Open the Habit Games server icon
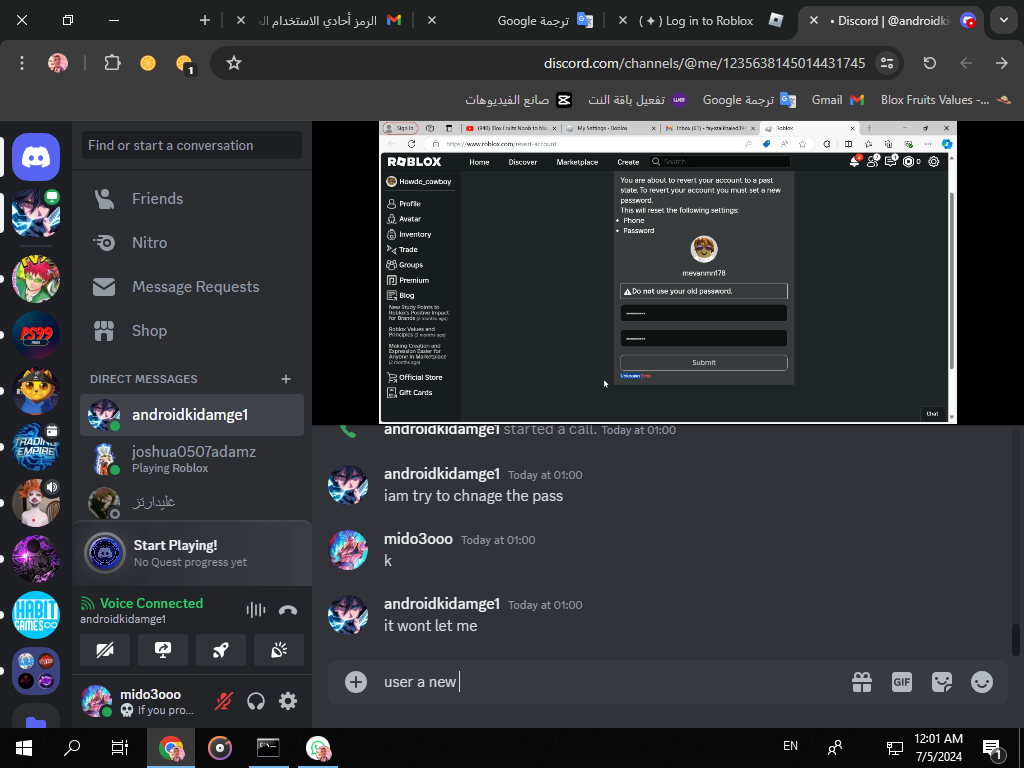This screenshot has height=768, width=1024. pyautogui.click(x=36, y=615)
